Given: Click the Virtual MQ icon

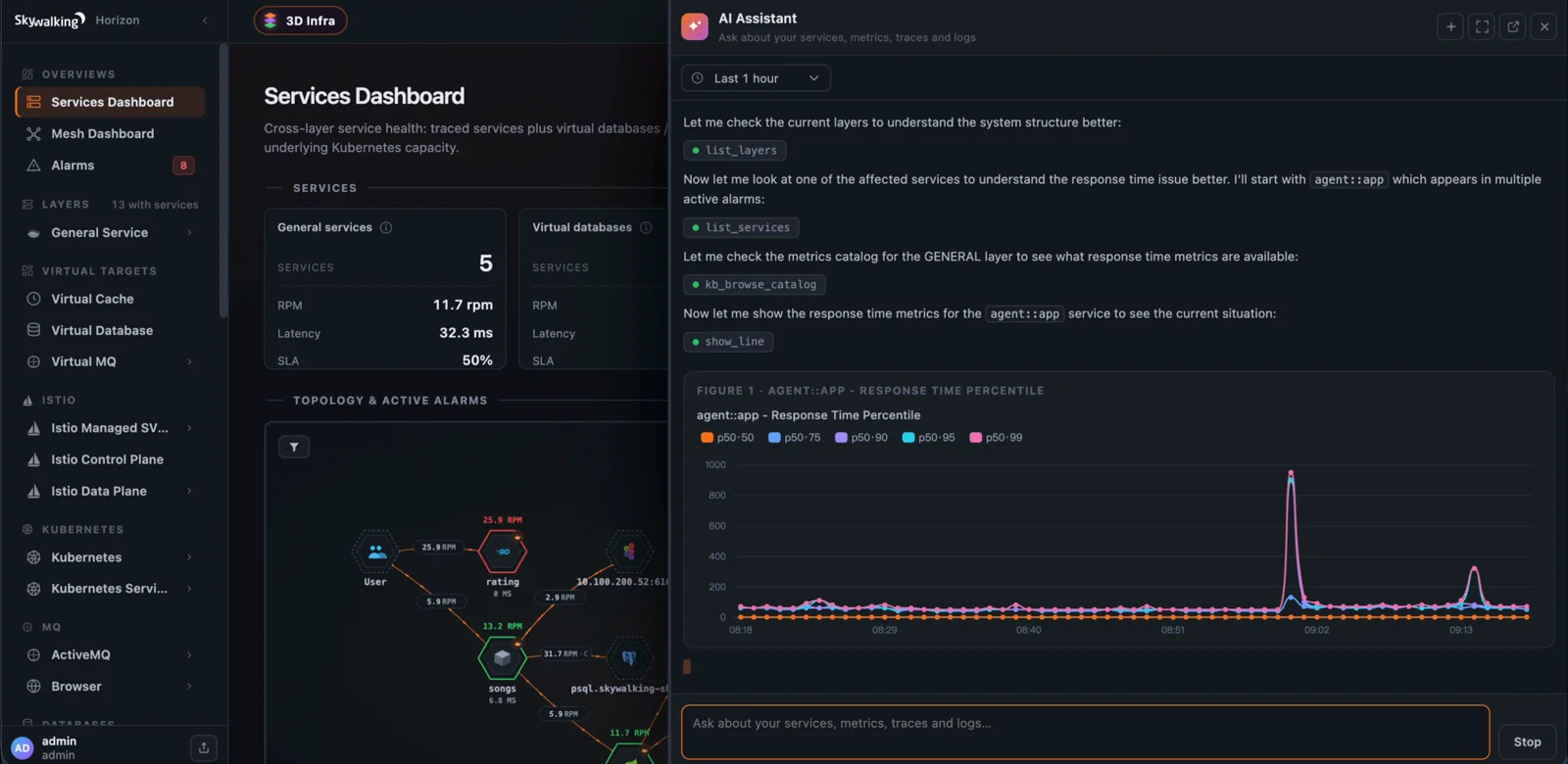Looking at the screenshot, I should 33,361.
